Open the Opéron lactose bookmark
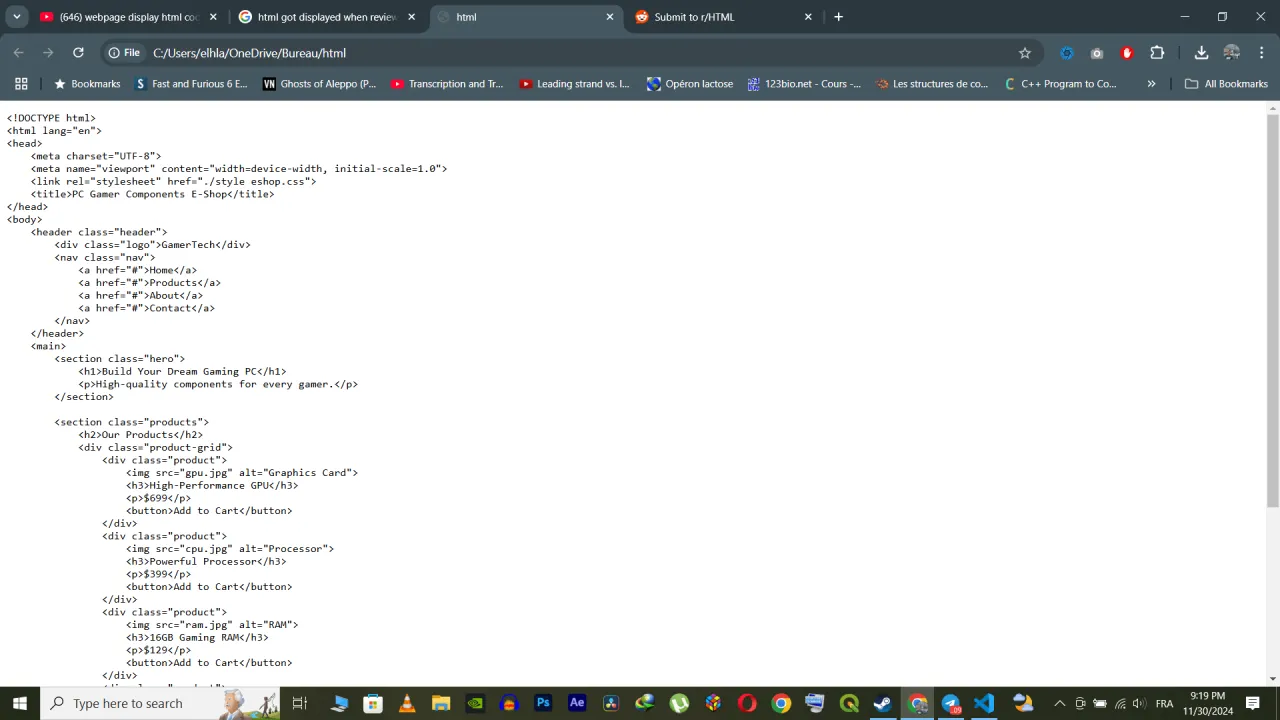1280x720 pixels. [x=689, y=84]
